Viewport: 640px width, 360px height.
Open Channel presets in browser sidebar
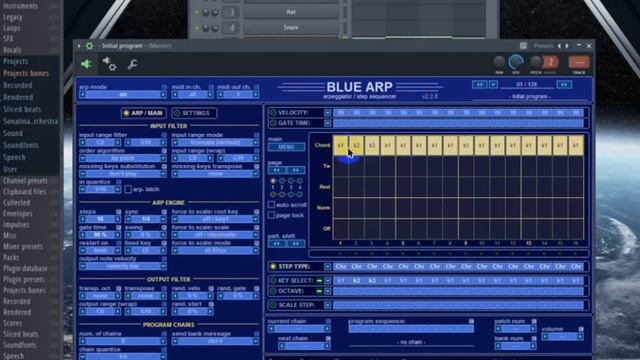[25, 181]
